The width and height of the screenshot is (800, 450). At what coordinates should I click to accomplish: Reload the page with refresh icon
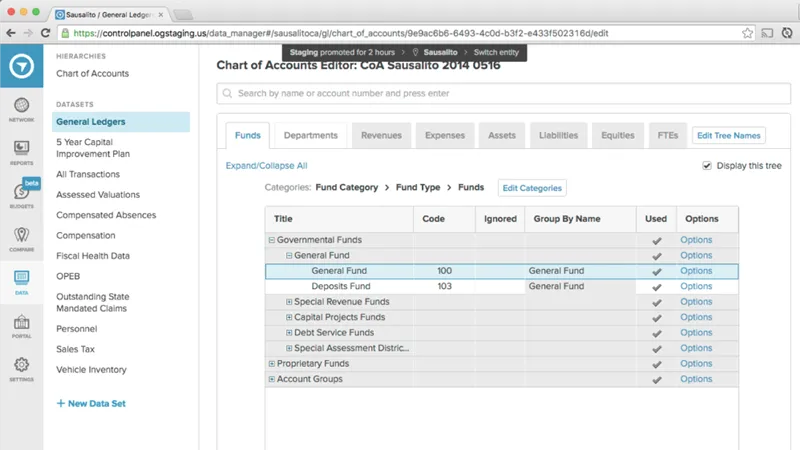click(x=45, y=33)
